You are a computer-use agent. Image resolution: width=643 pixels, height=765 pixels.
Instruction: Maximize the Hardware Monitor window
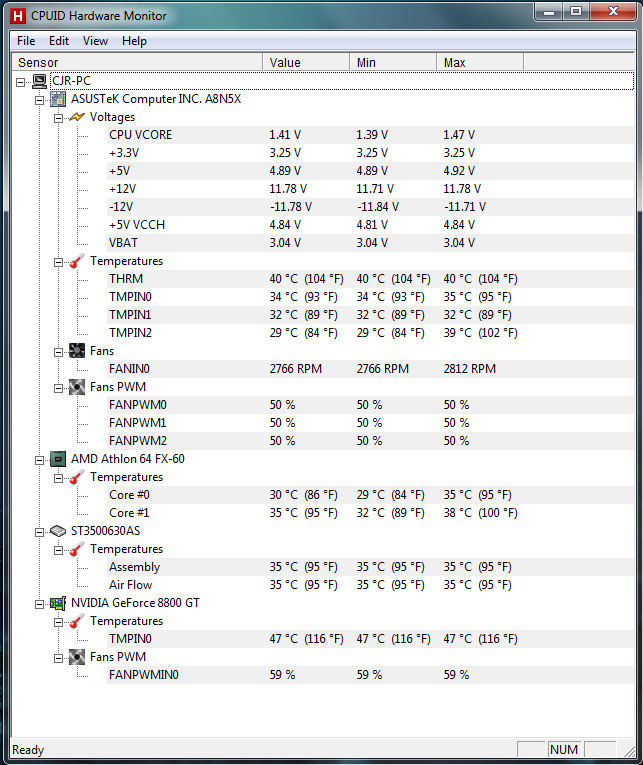pos(576,12)
